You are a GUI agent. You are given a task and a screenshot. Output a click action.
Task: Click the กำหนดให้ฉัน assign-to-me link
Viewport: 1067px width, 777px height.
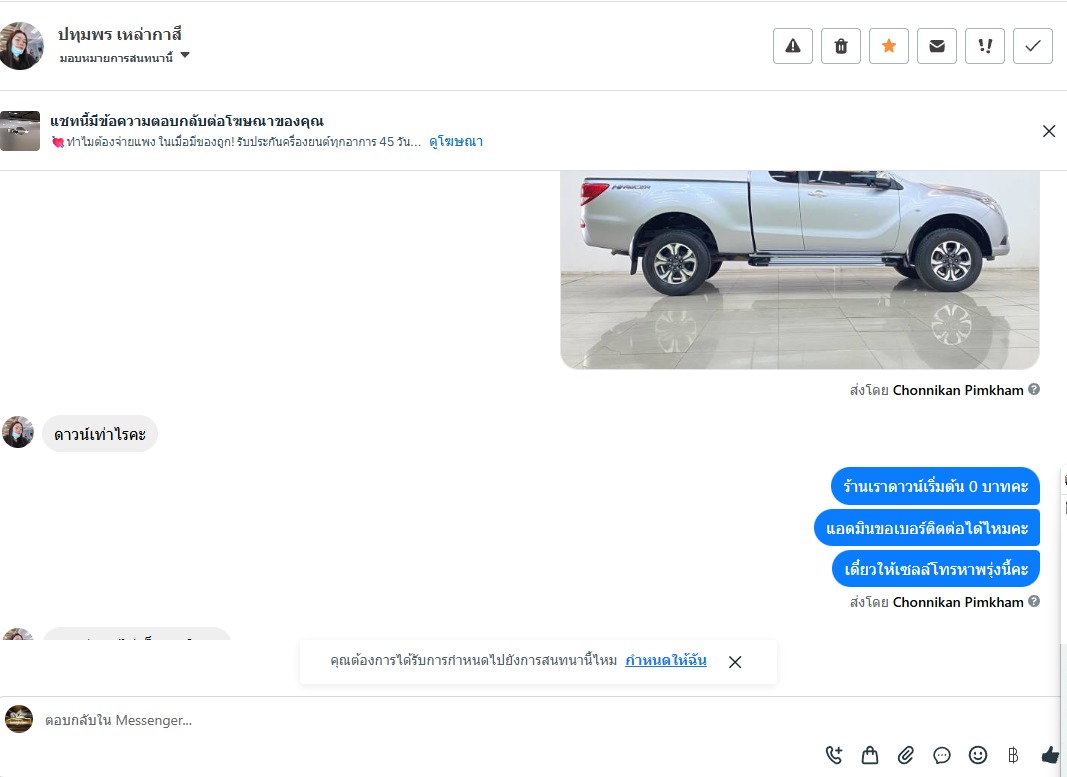click(x=666, y=660)
